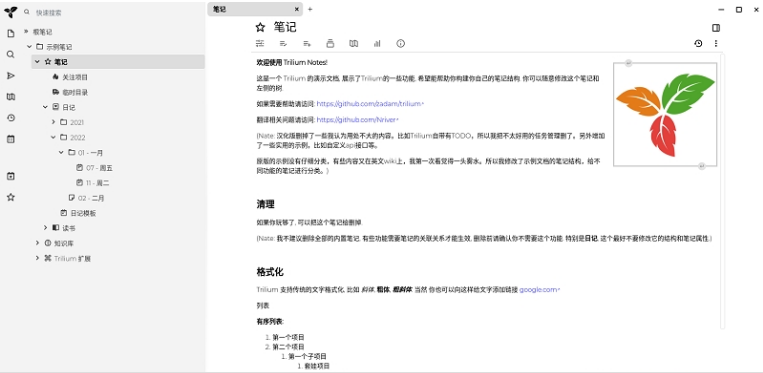Open today's journal note icon in sidebar
763x373 pixels.
(x=11, y=176)
